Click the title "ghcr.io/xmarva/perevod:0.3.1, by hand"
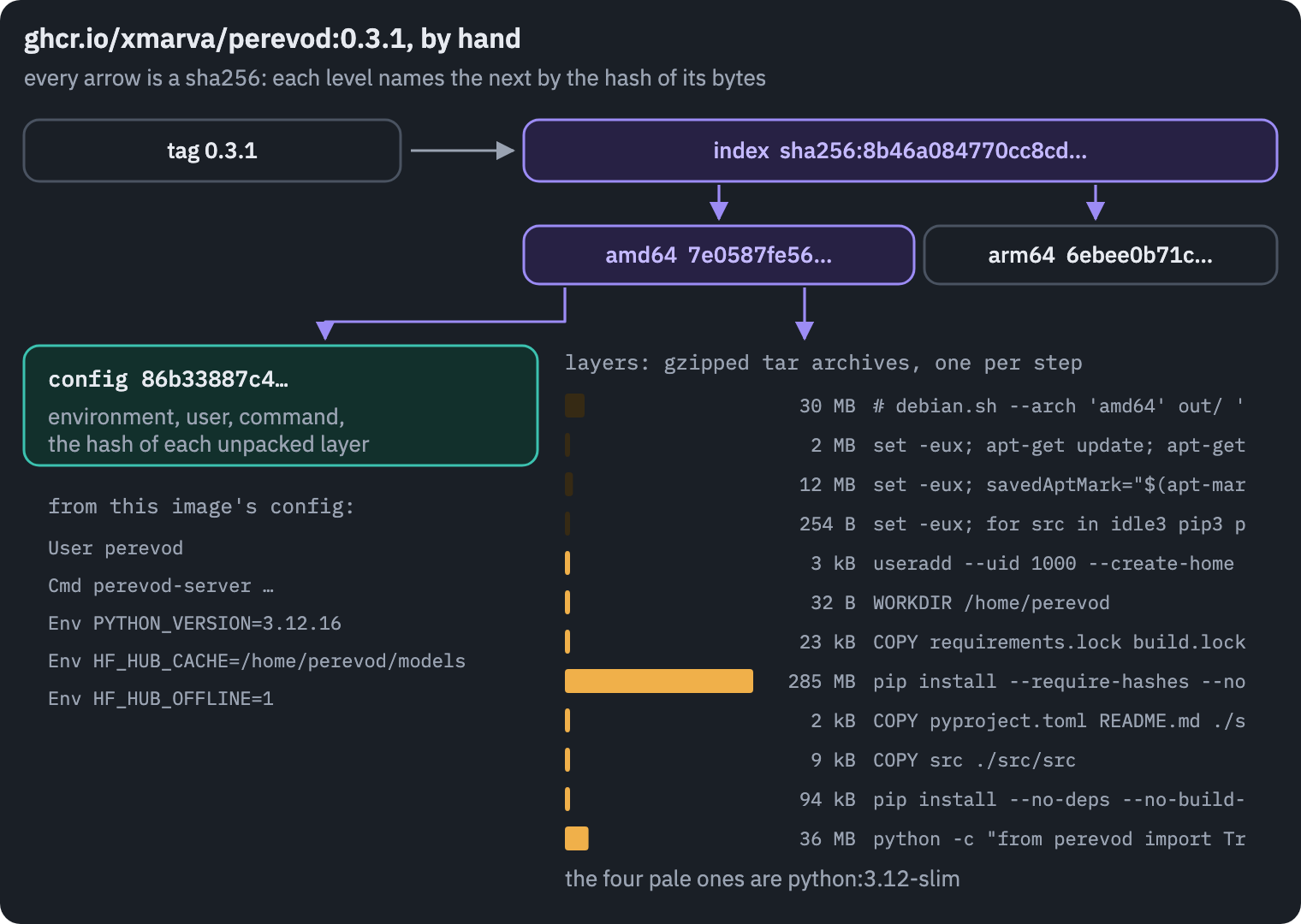The image size is (1301, 924). click(272, 38)
